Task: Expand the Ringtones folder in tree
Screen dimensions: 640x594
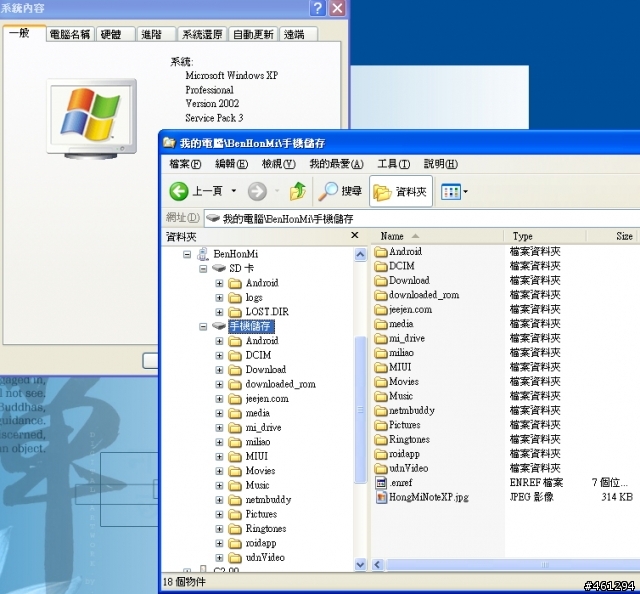Action: point(219,529)
